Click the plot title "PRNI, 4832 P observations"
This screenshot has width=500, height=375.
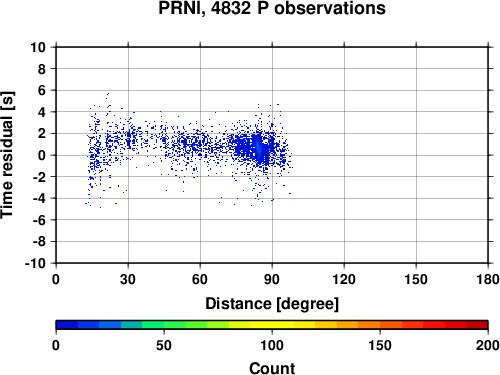tap(272, 8)
